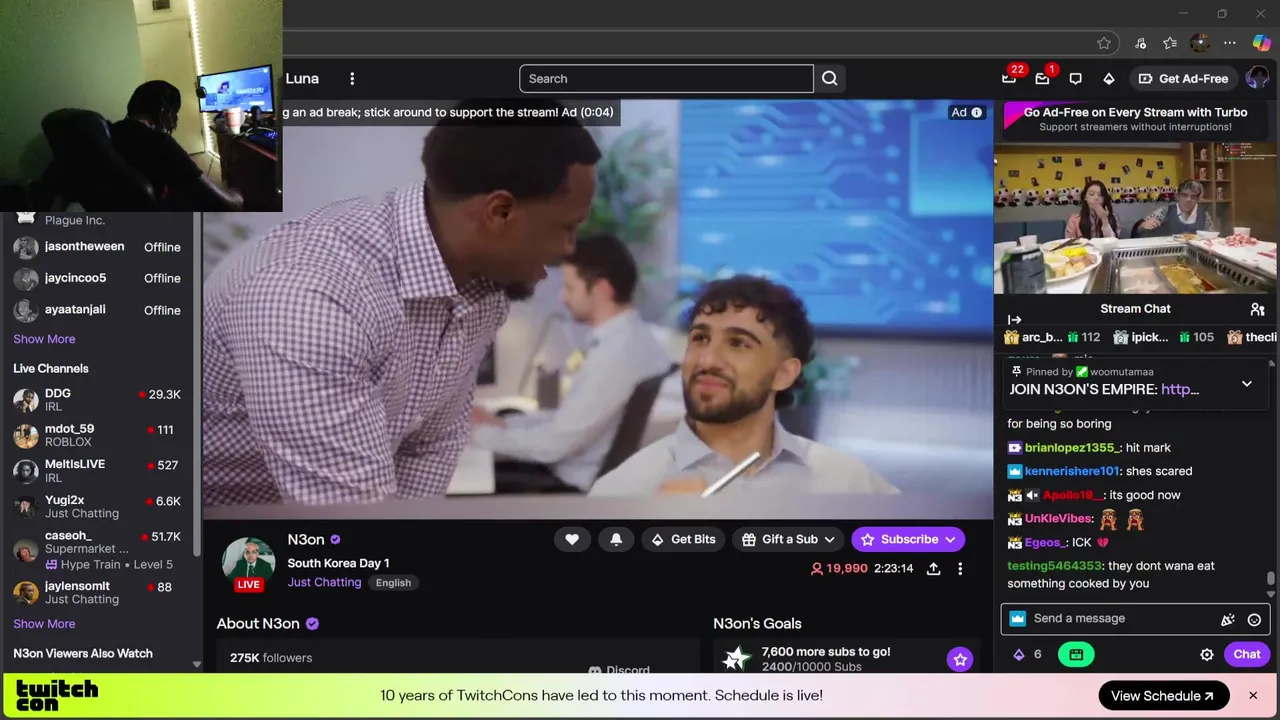Click the Ipick top gifter badge
Viewport: 1280px width, 720px height.
[x=1164, y=337]
